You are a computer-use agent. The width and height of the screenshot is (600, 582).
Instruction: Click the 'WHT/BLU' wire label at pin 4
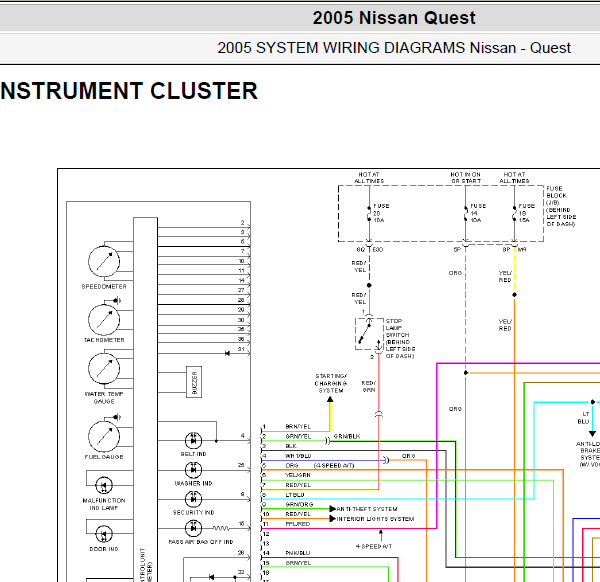click(x=298, y=456)
